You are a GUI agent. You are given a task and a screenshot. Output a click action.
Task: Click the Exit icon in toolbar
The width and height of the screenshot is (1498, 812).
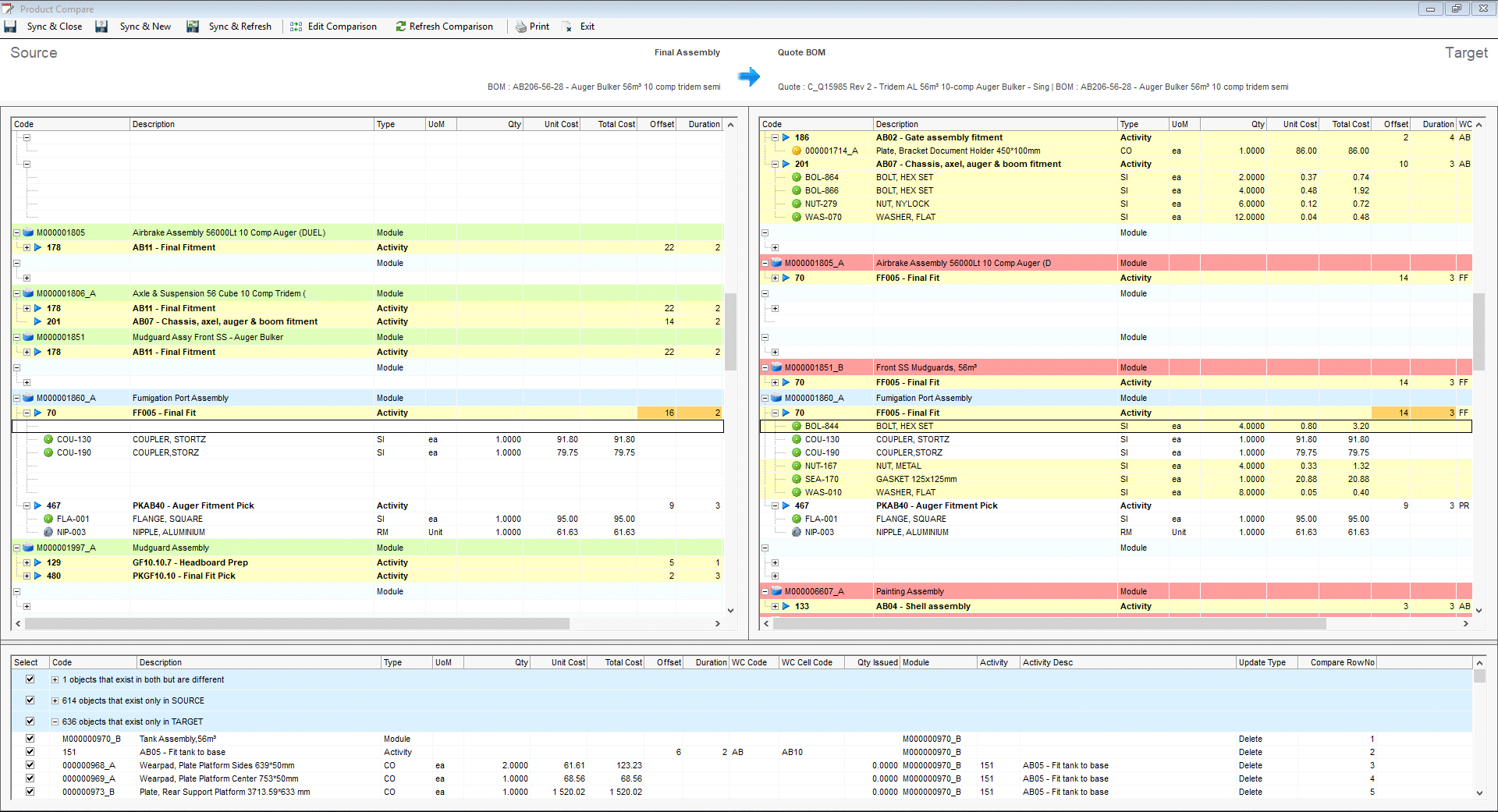567,27
